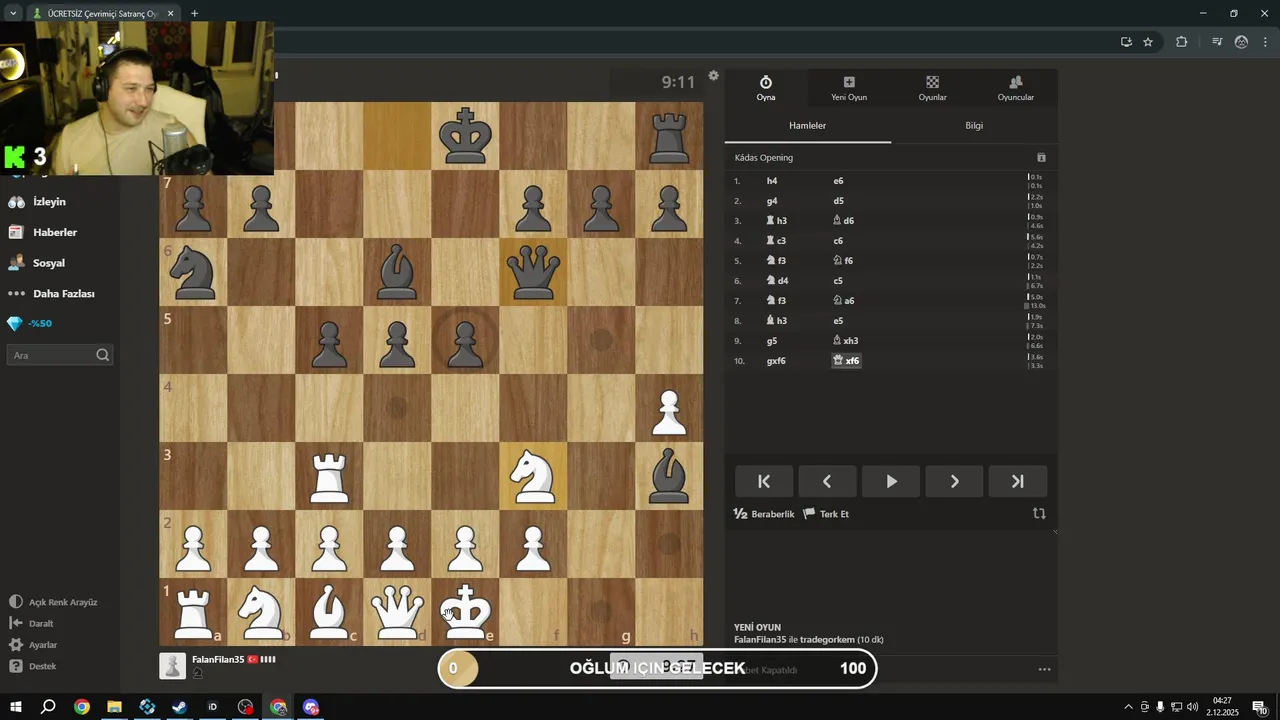Expand Daha Fazlası more menu
Screen dimensions: 1280x720
pyautogui.click(x=52, y=294)
